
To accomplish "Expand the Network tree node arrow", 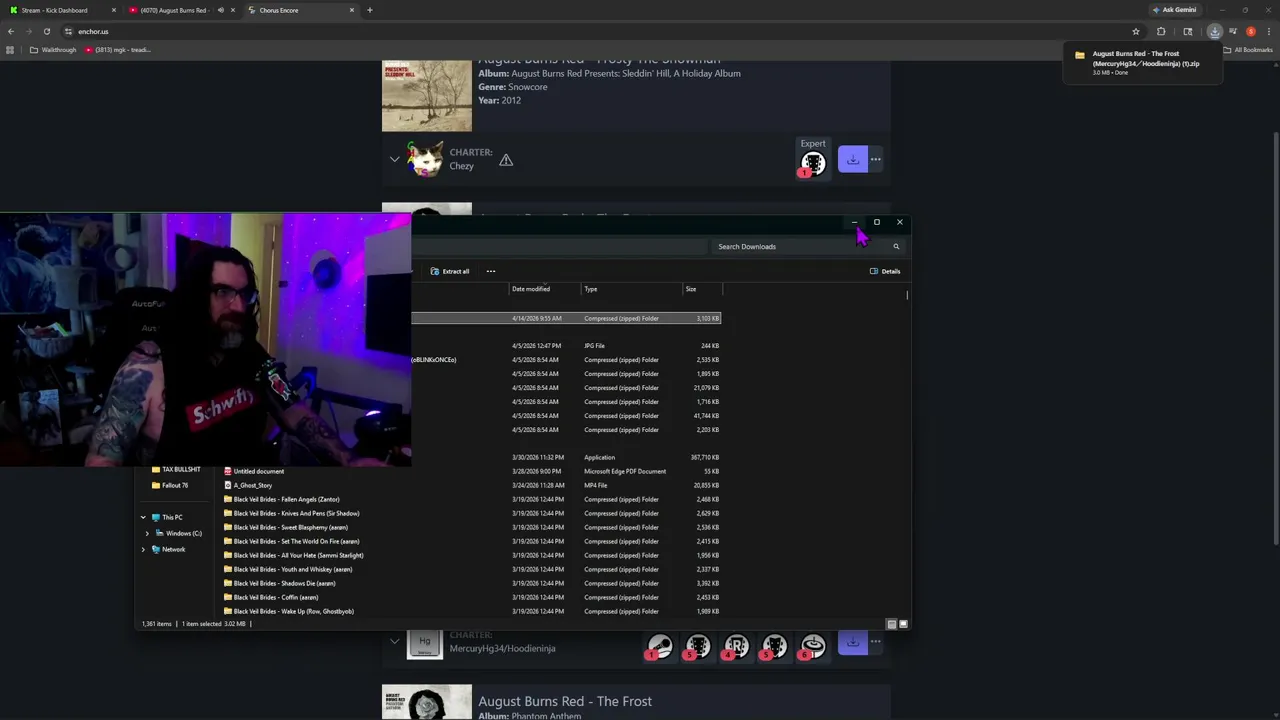I will click(x=143, y=549).
